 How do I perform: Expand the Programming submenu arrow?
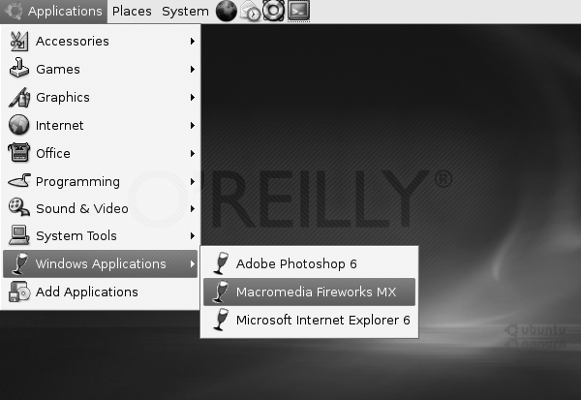pos(192,181)
